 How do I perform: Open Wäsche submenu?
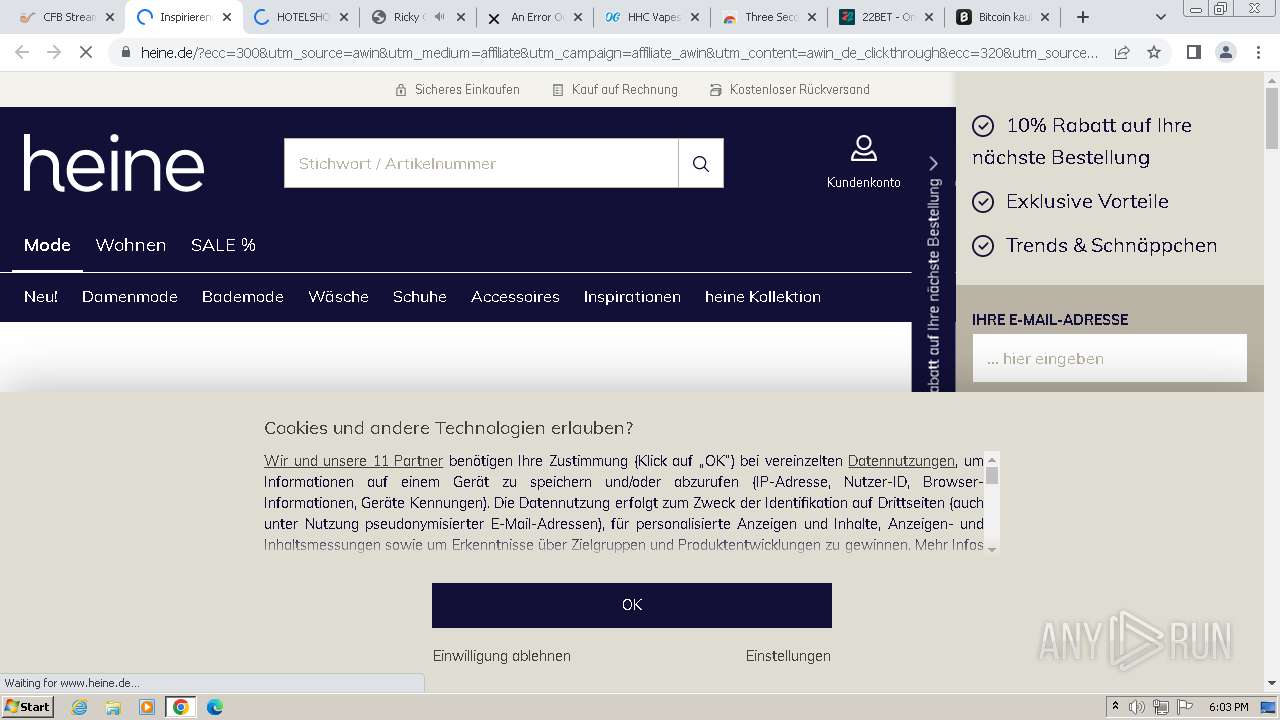tap(339, 297)
